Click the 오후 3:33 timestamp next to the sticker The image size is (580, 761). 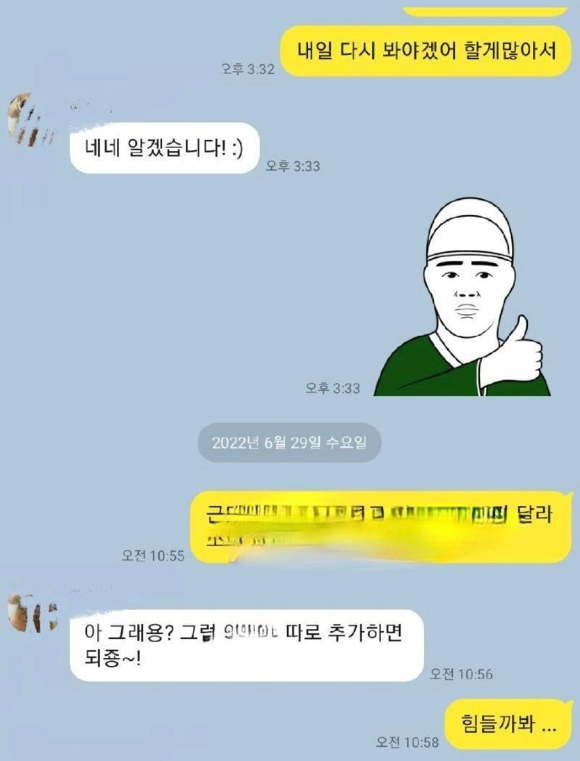coord(332,388)
